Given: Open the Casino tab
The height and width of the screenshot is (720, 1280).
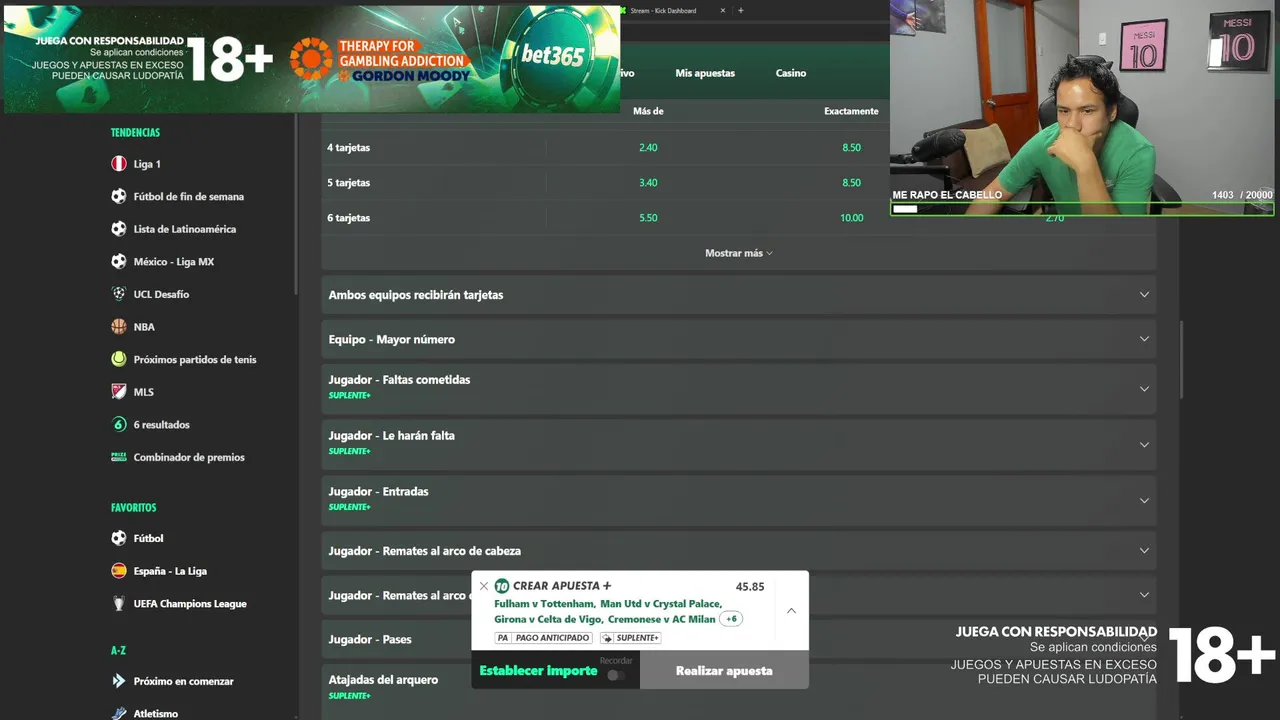Looking at the screenshot, I should point(791,73).
